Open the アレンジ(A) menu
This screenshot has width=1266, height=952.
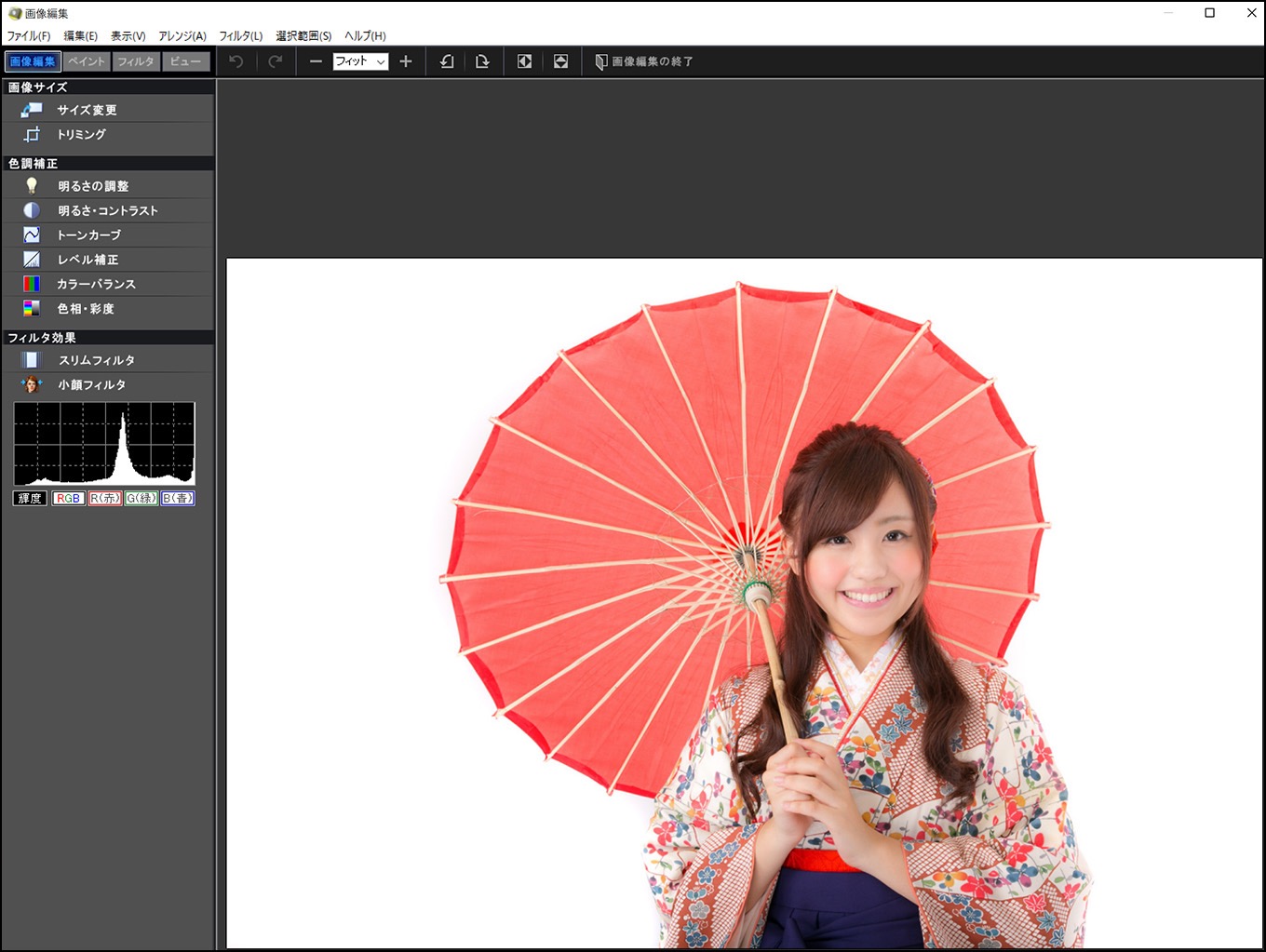click(182, 36)
